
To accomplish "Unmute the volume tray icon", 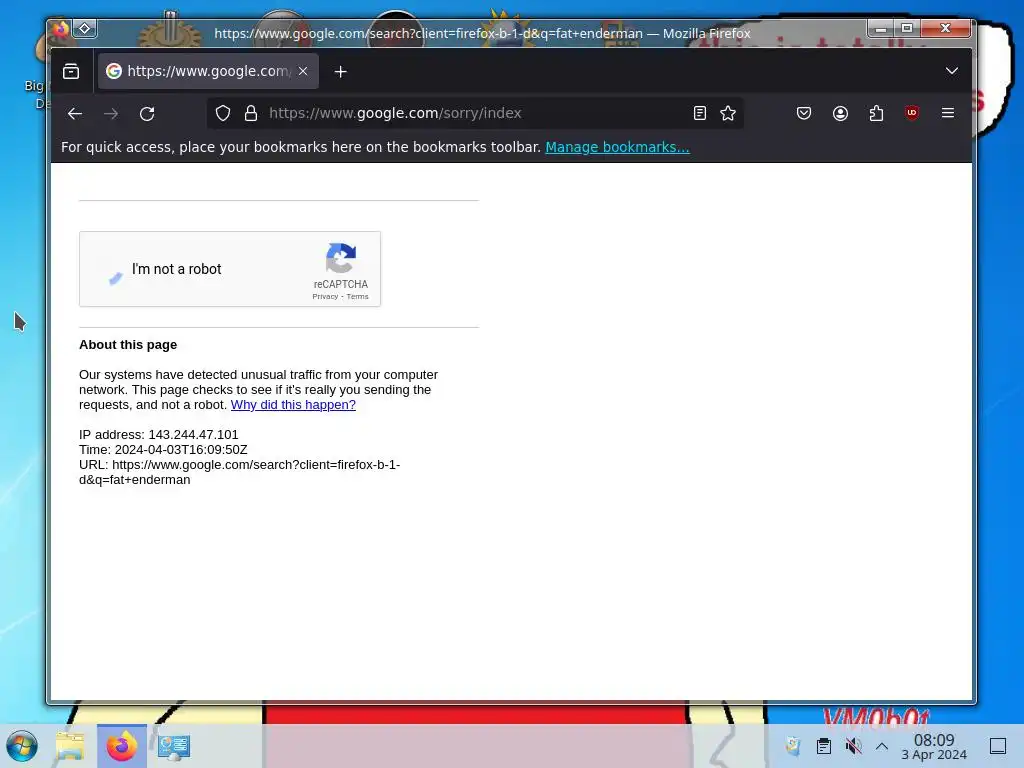I will click(x=853, y=746).
